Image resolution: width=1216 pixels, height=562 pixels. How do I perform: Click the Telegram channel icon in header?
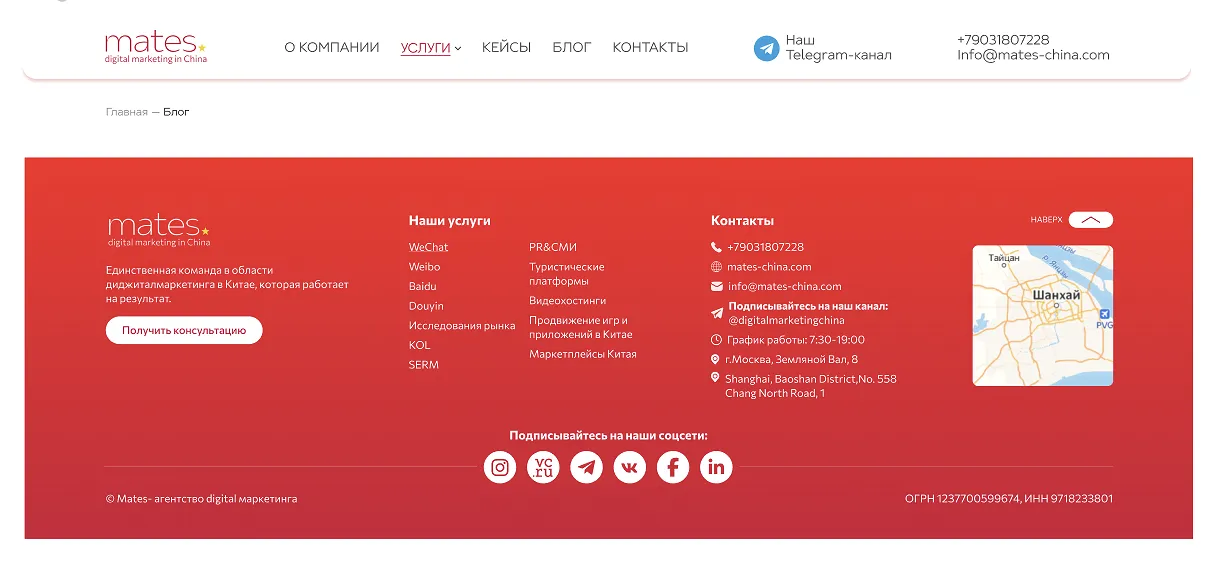pyautogui.click(x=766, y=48)
